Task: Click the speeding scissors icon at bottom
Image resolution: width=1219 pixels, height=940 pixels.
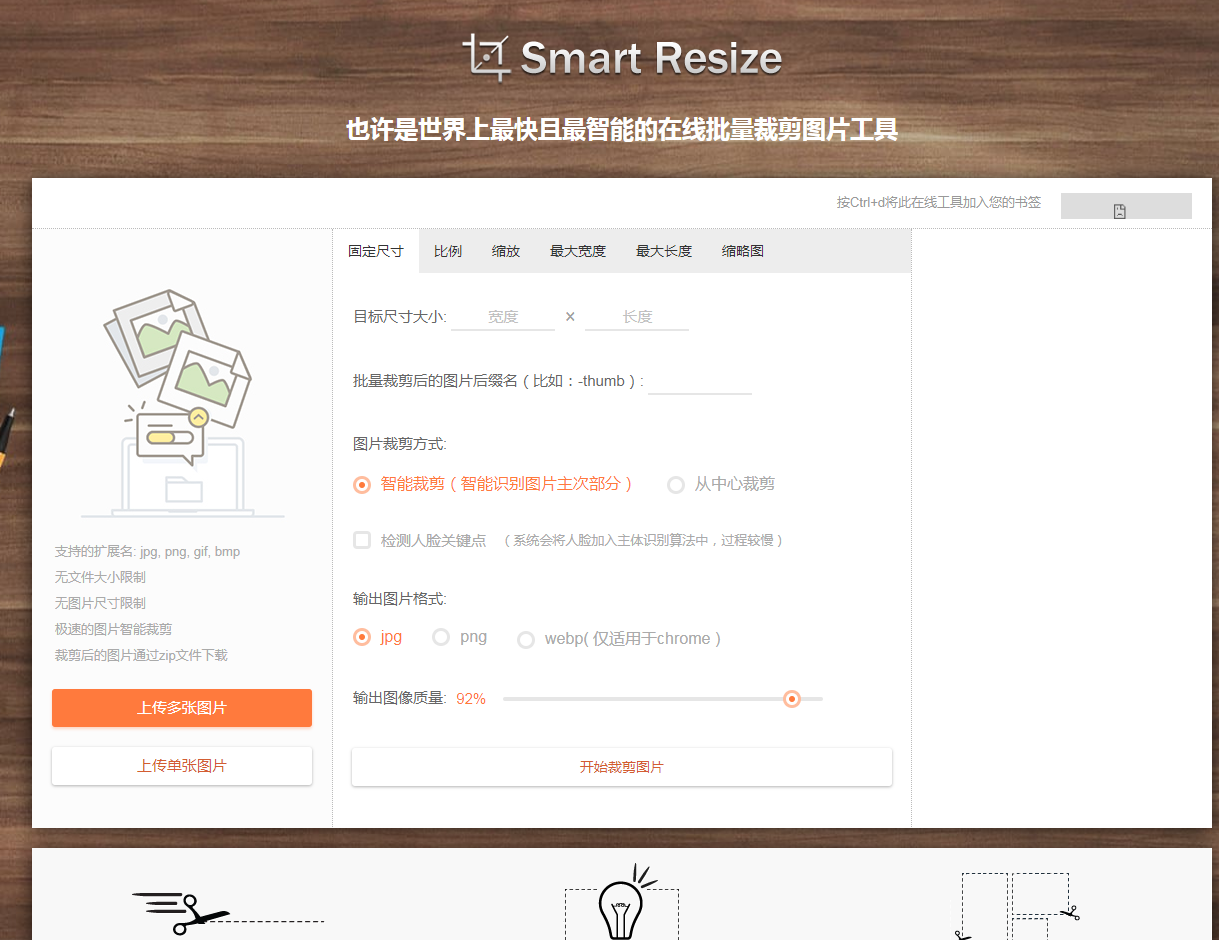Action: point(228,913)
